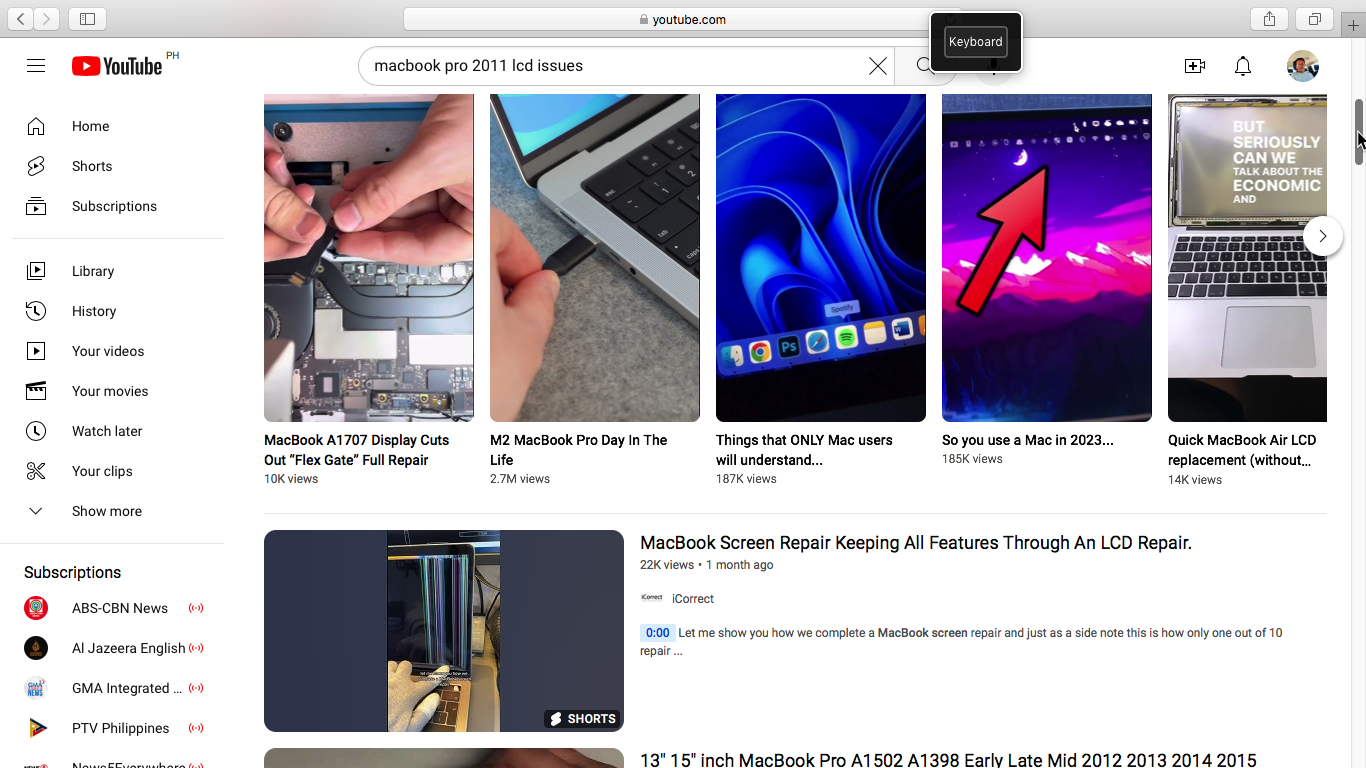Open the MacBook Screen Repair video thumbnail
1366x768 pixels.
444,631
